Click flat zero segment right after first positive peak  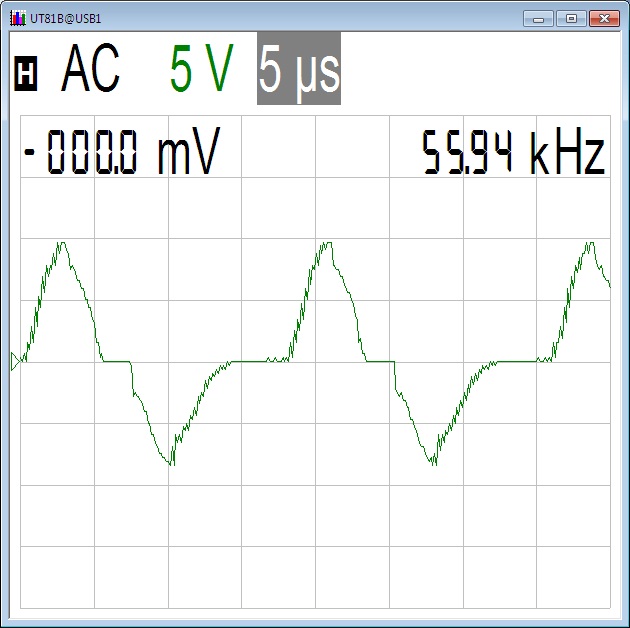[116, 361]
